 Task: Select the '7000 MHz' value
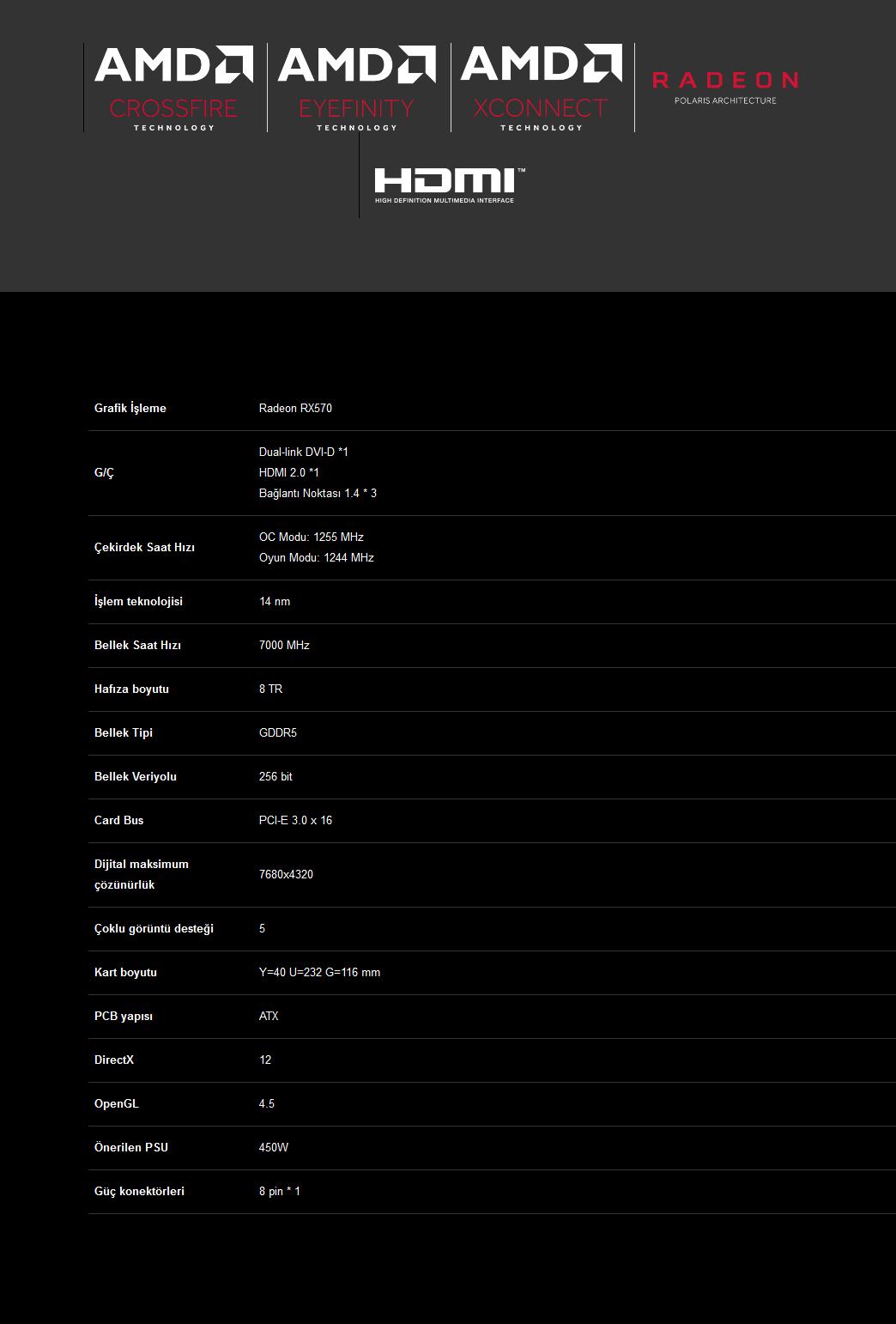point(284,645)
